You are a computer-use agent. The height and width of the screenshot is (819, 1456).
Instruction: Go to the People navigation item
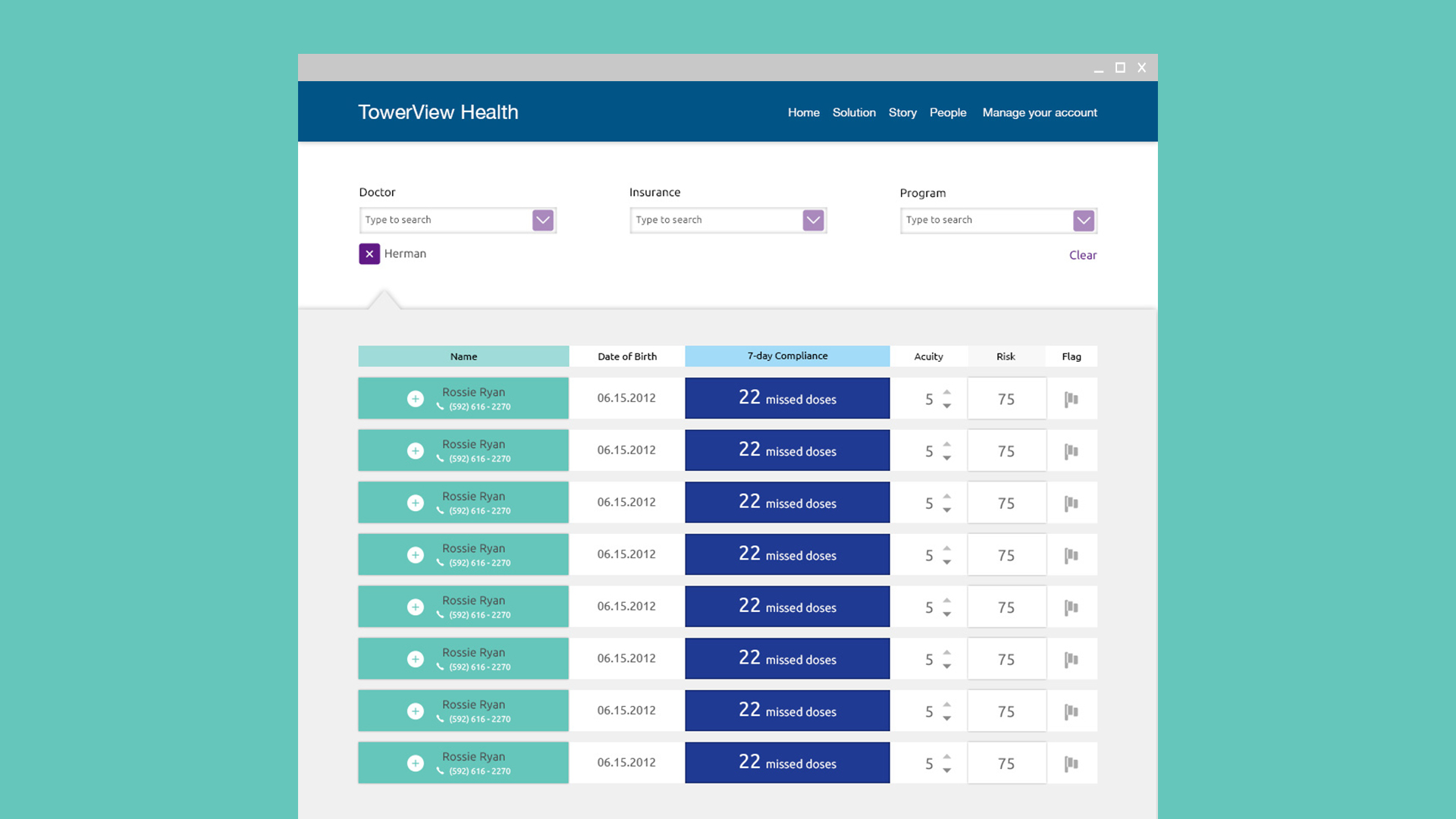click(948, 112)
